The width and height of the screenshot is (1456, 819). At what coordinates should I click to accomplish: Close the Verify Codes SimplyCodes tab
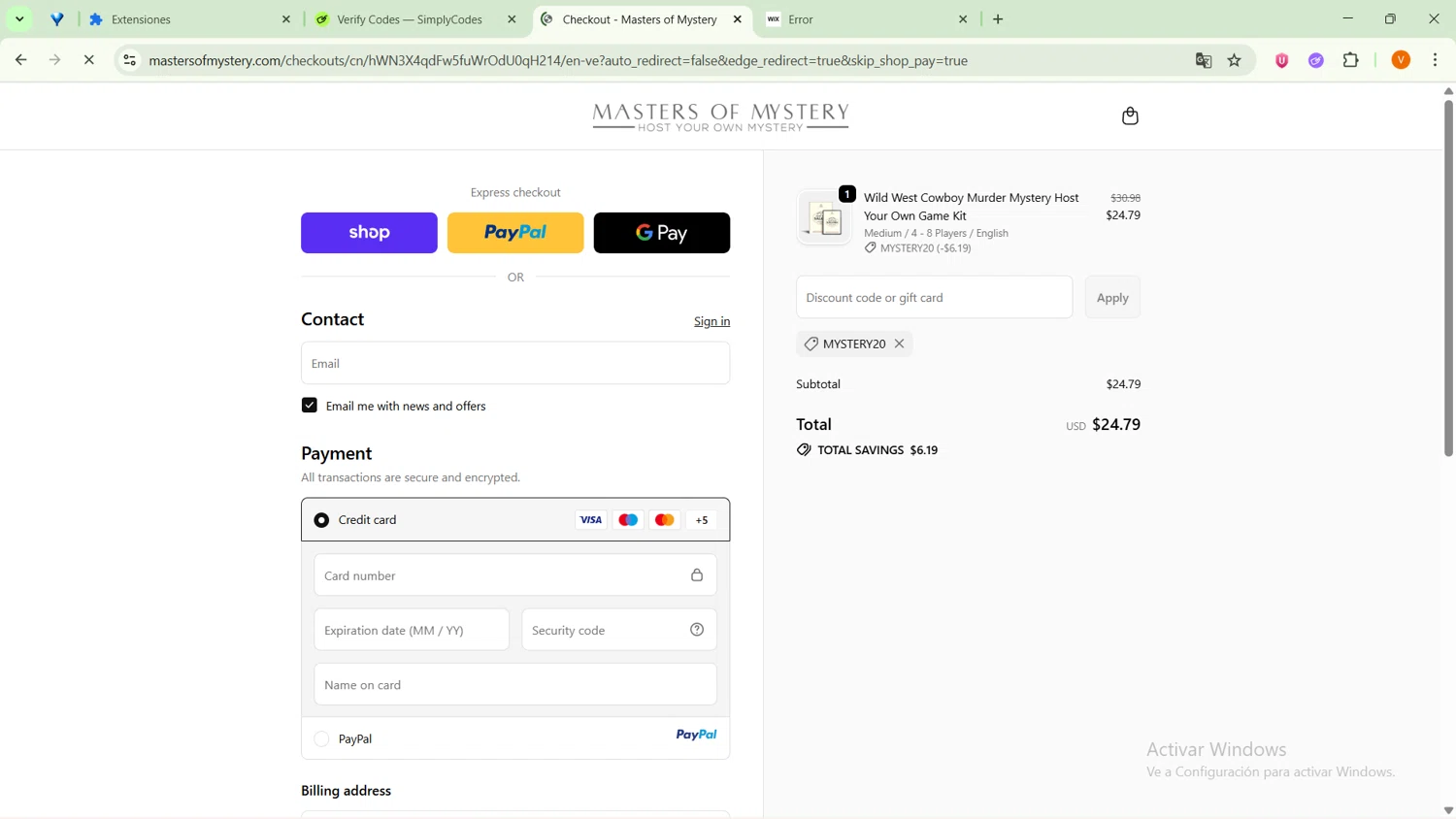point(513,19)
